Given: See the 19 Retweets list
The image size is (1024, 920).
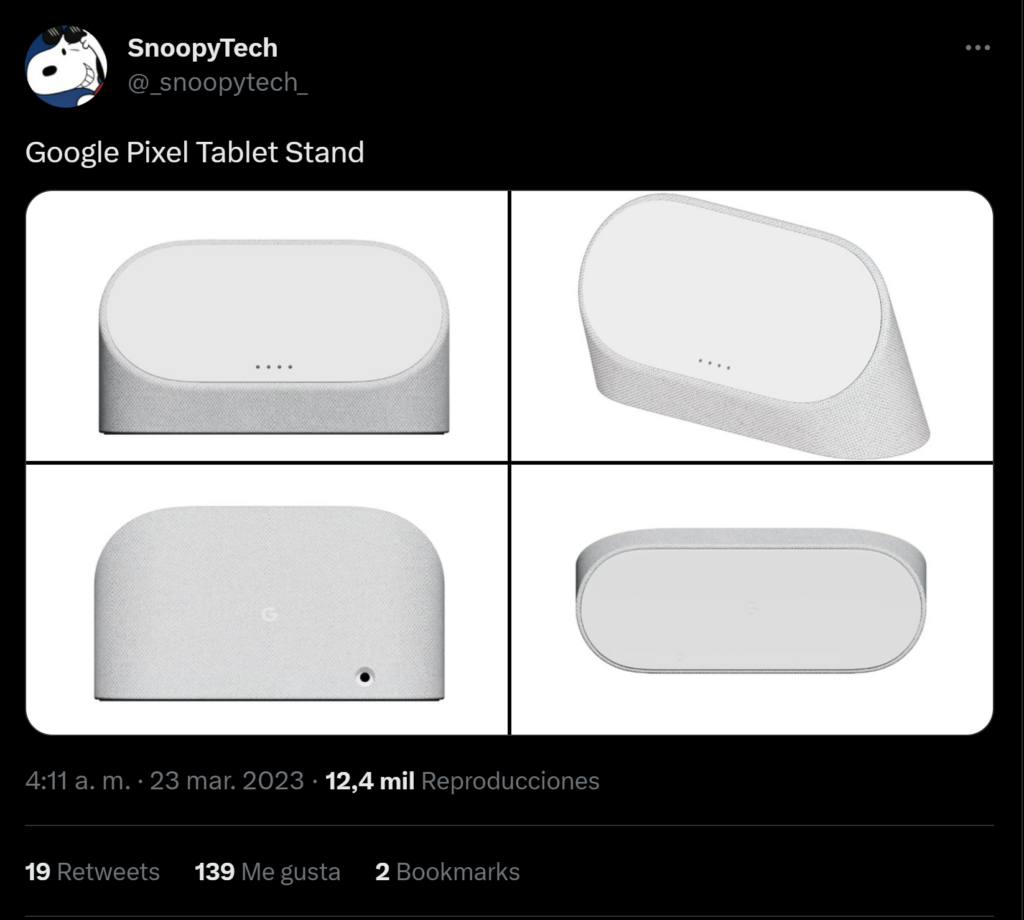Looking at the screenshot, I should click(92, 871).
